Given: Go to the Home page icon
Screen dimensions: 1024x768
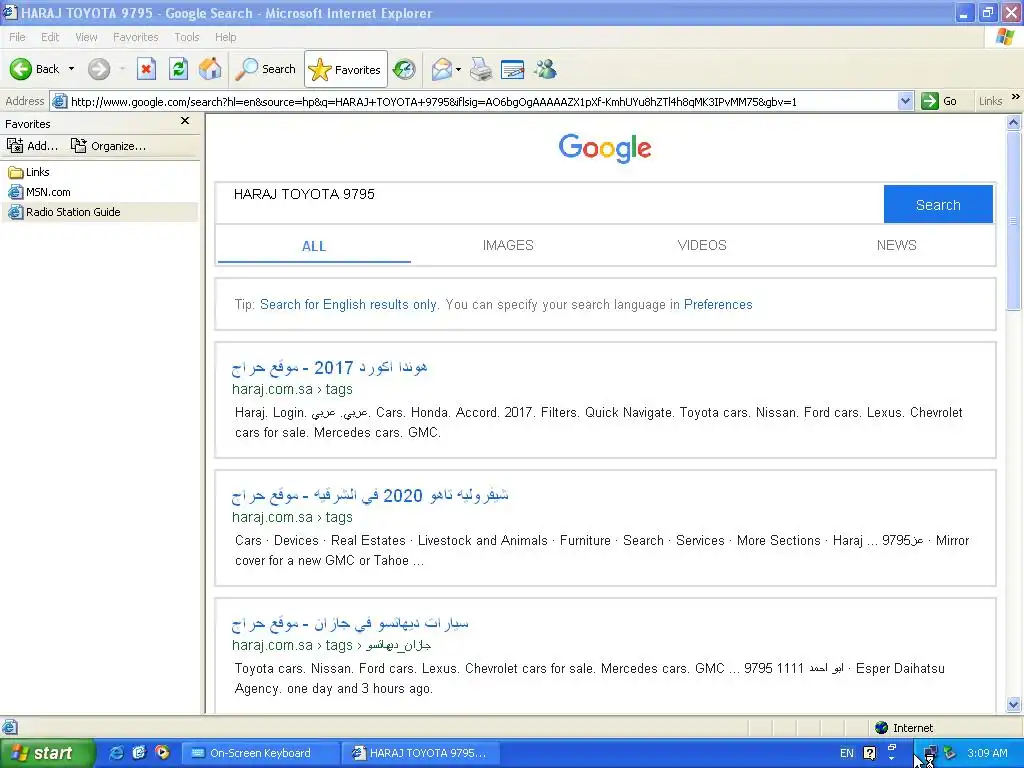Looking at the screenshot, I should click(210, 69).
